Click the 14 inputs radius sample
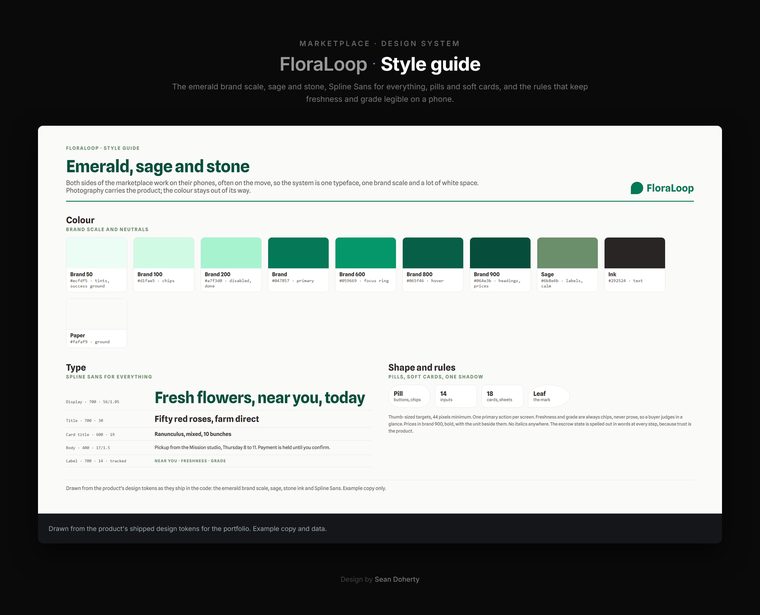 point(456,396)
